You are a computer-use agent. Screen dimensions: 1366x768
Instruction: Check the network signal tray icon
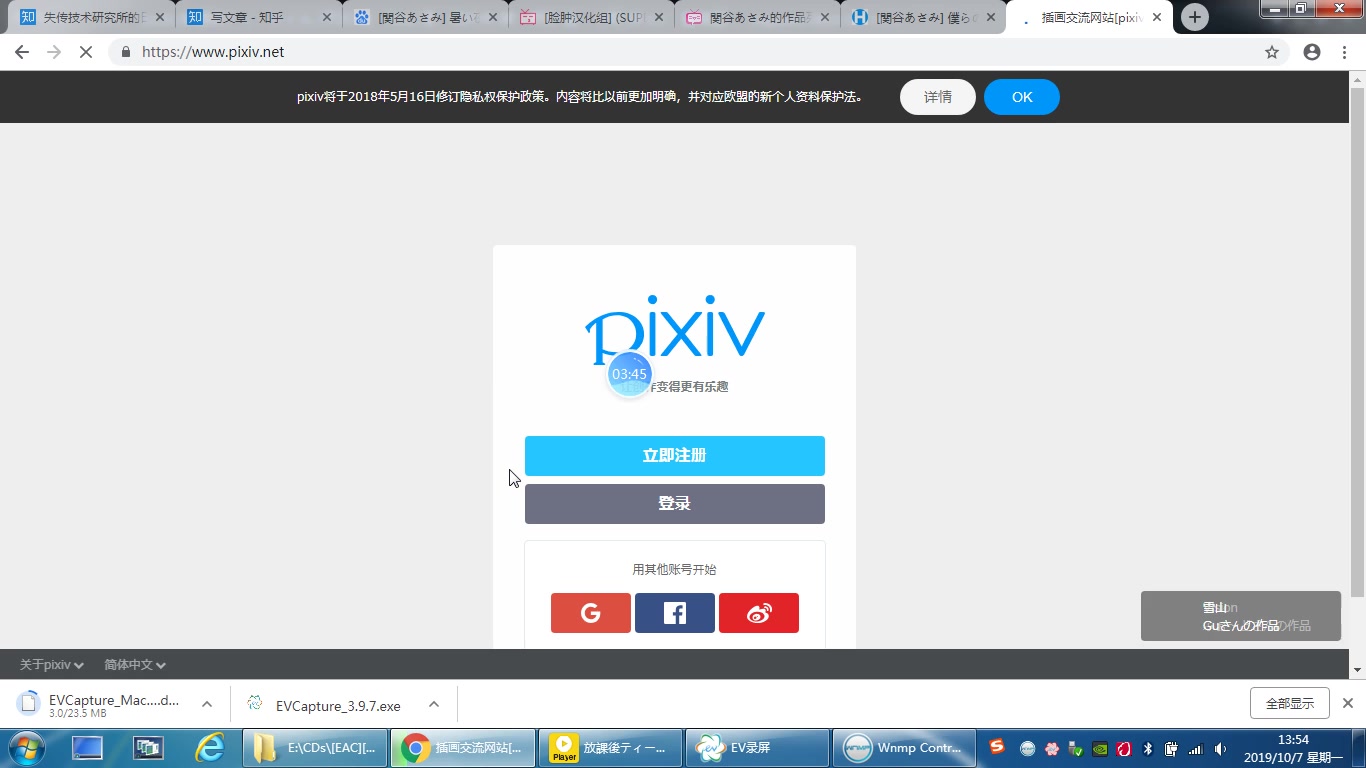pyautogui.click(x=1195, y=748)
